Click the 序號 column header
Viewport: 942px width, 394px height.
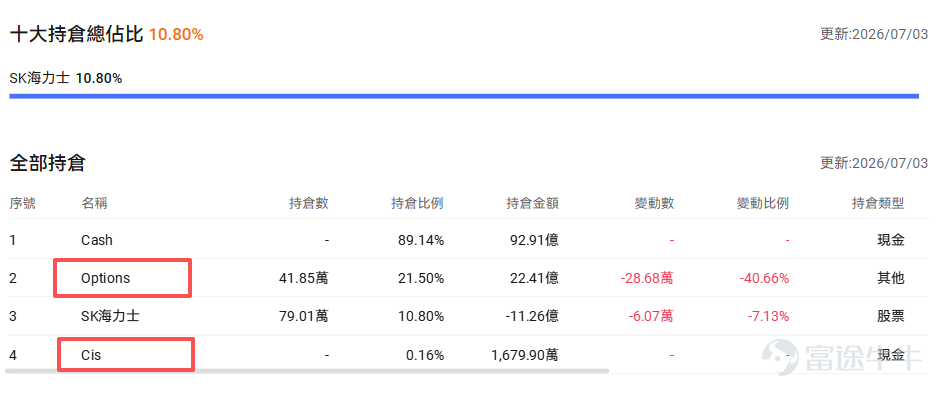click(x=22, y=204)
